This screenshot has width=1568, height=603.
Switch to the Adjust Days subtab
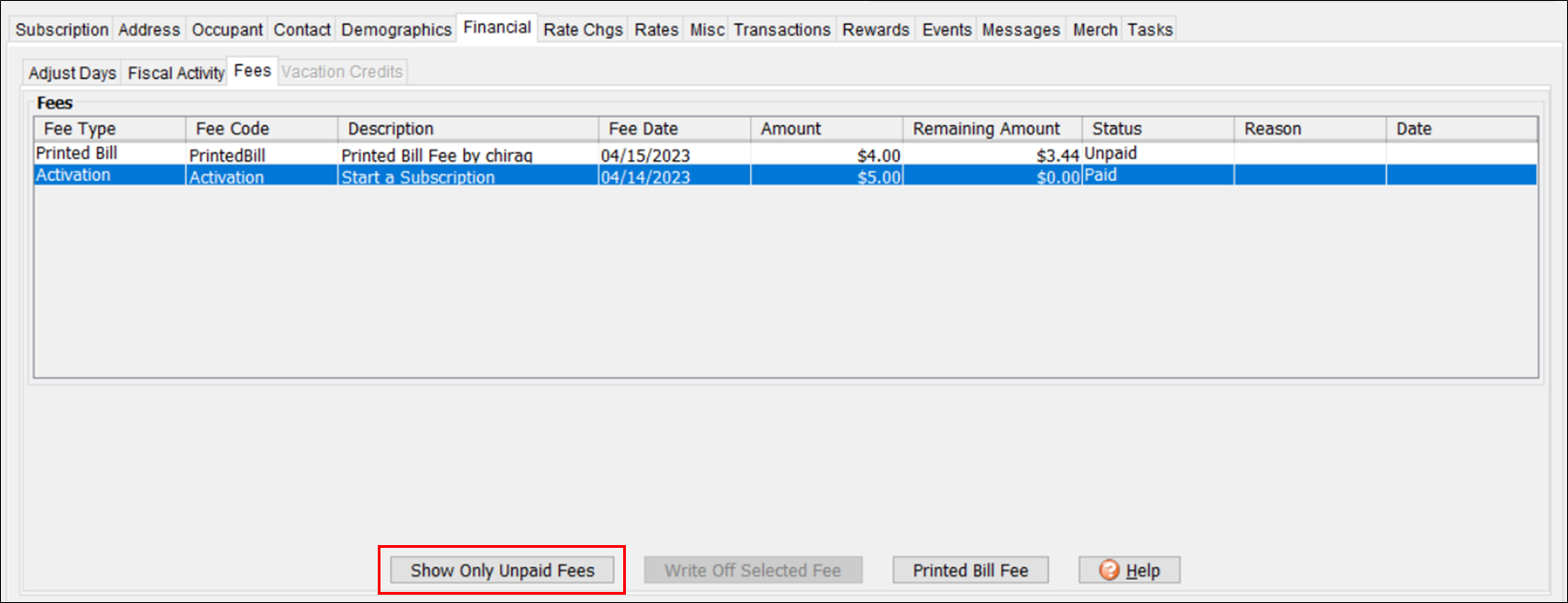(72, 73)
